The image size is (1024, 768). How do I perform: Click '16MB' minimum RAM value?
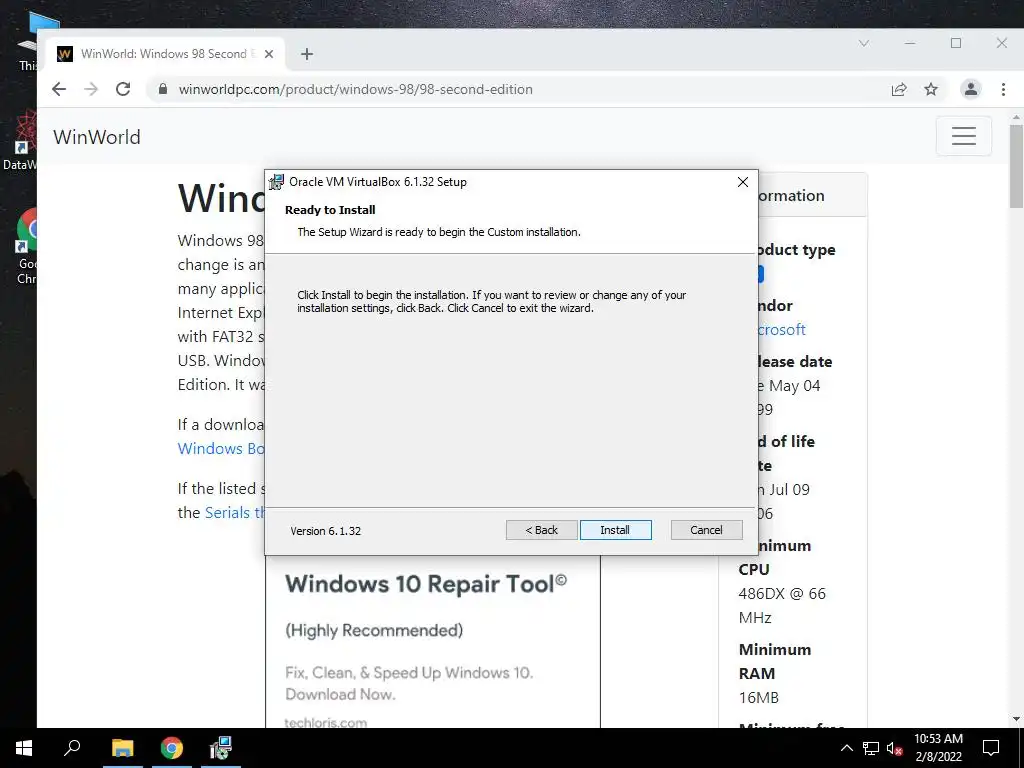point(758,697)
